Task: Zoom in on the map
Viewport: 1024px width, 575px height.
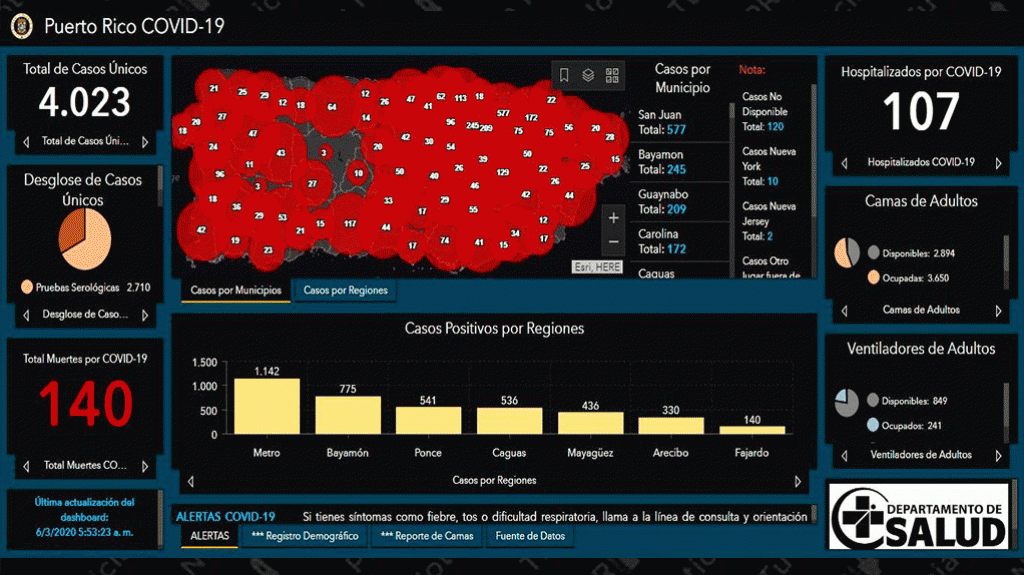Action: [613, 217]
